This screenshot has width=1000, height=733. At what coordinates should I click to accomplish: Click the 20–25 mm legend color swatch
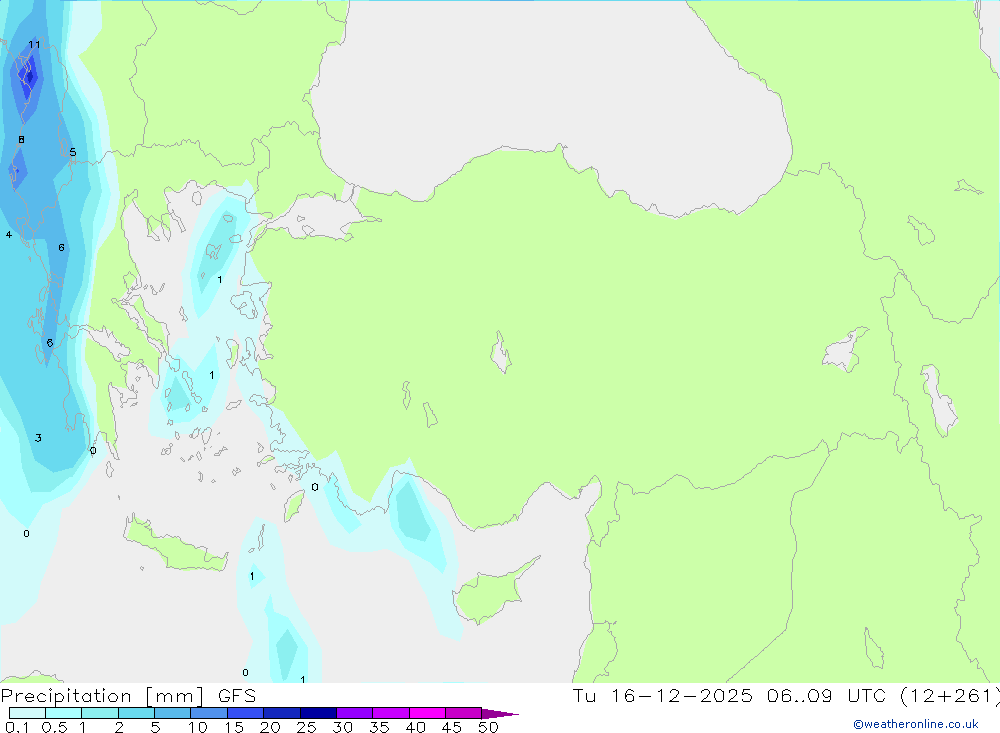point(282,713)
